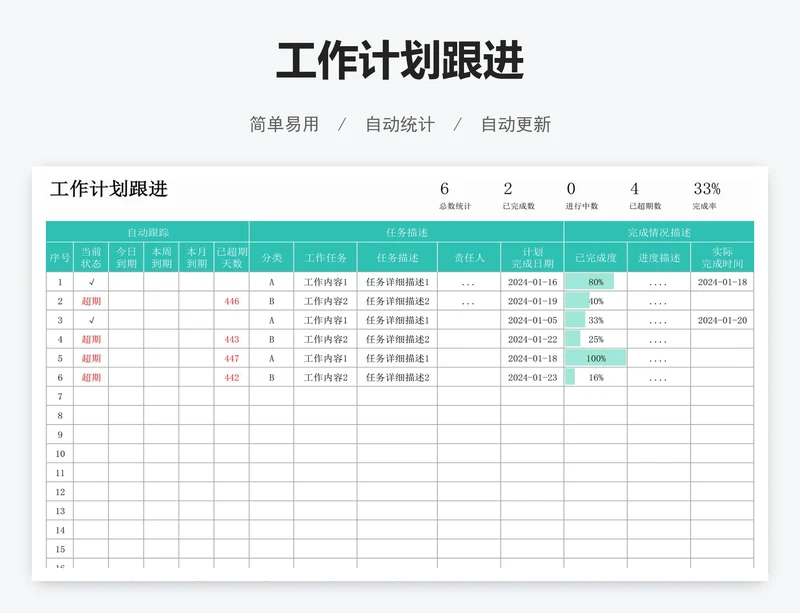Select the 447 overdue days cell
Viewport: 800px width, 613px height.
(232, 358)
